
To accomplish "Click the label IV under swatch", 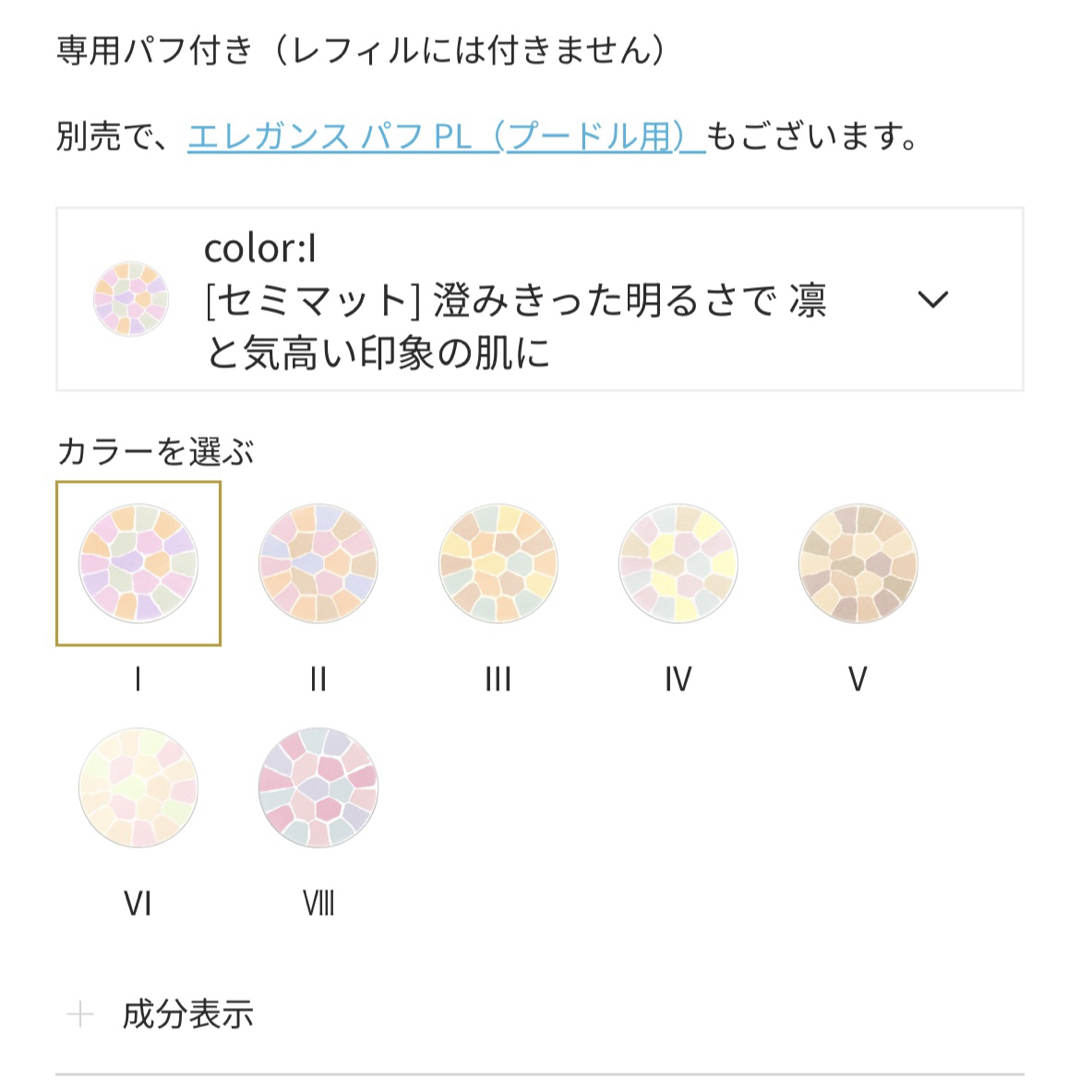I will (678, 679).
